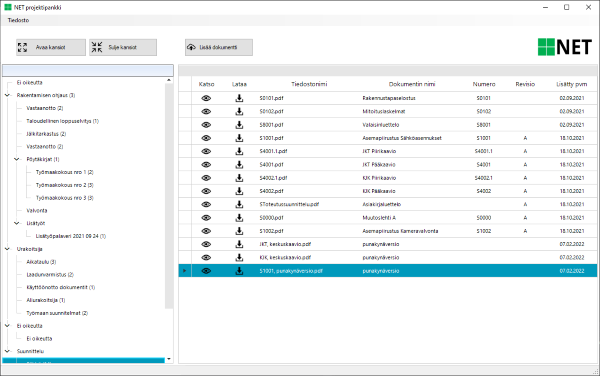
Task: View S4001.pdf using the eye icon
Action: point(206,164)
